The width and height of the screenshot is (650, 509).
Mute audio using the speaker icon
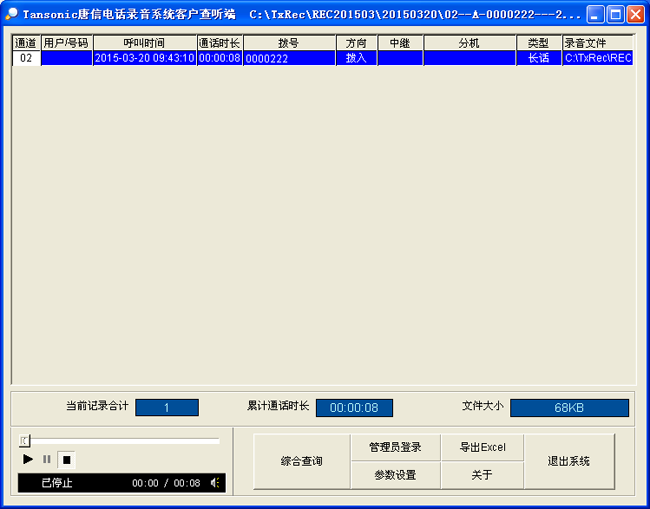tap(214, 483)
